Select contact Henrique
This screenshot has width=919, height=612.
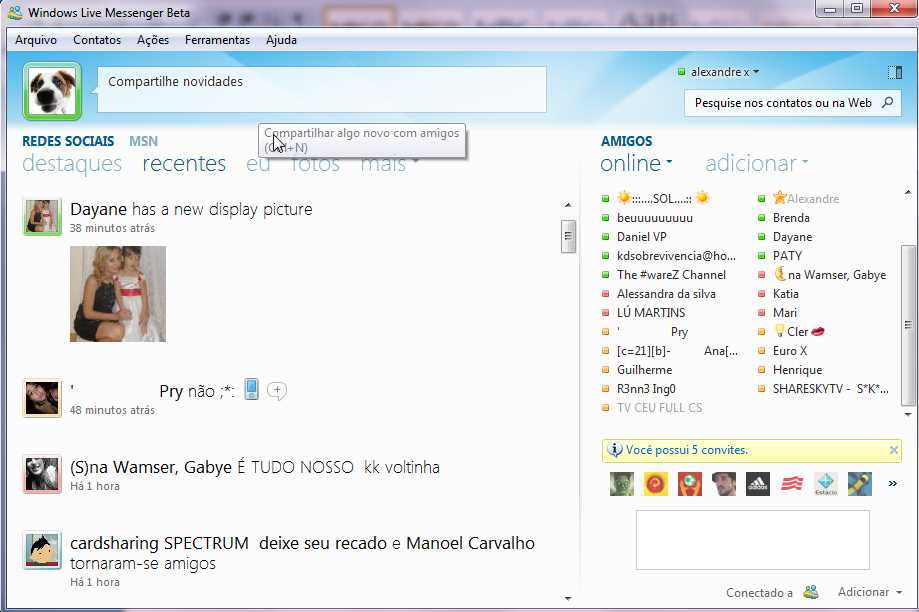tap(797, 370)
